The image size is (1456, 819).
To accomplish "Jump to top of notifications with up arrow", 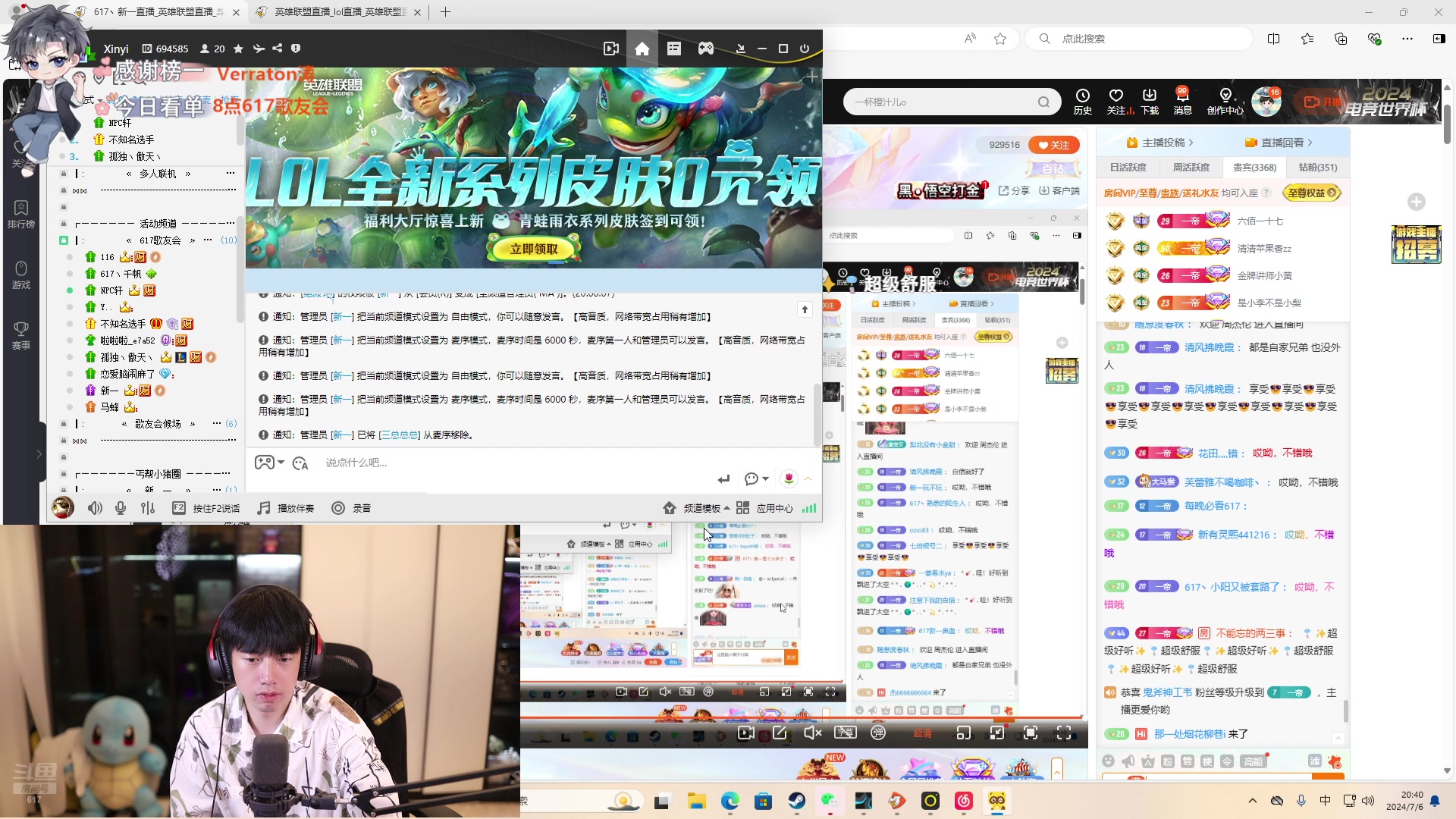I will point(805,309).
